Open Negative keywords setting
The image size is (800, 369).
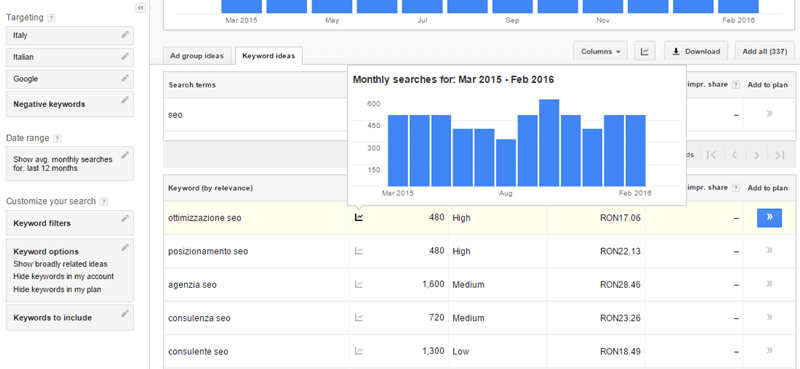(x=70, y=104)
